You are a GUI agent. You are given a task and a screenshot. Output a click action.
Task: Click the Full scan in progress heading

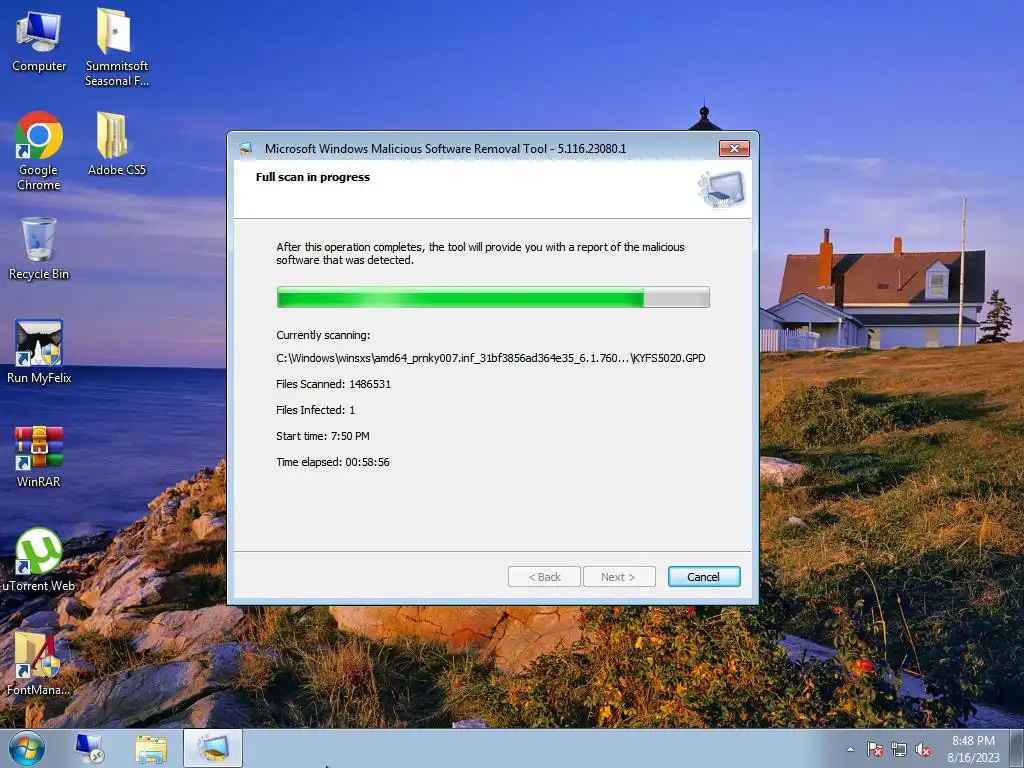pos(313,177)
